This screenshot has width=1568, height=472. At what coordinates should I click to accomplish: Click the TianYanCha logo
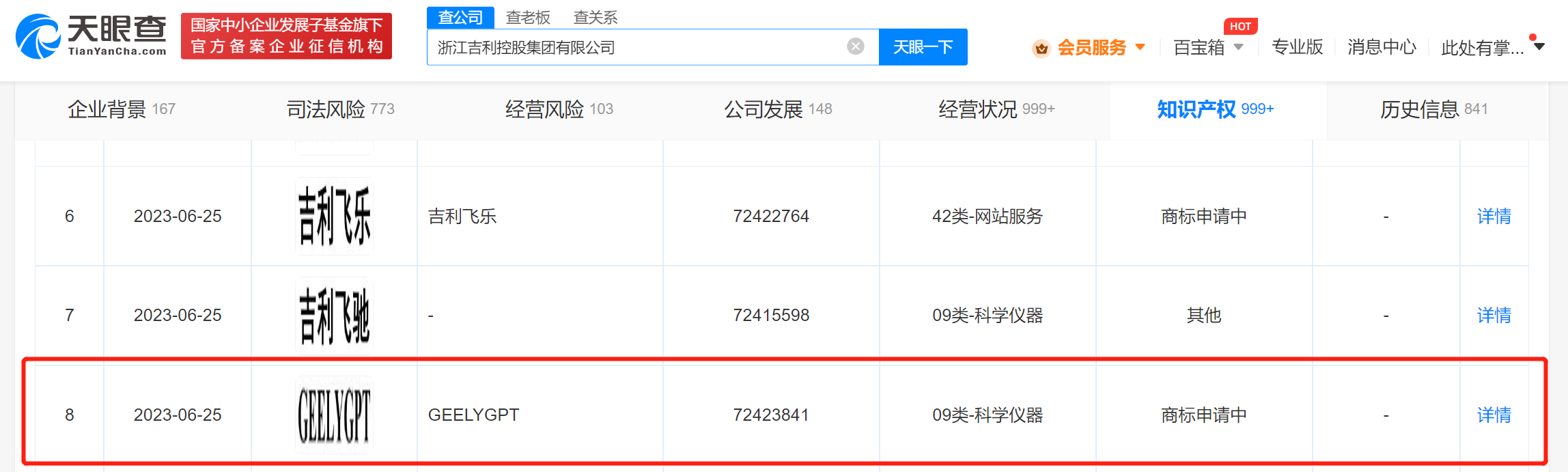click(x=92, y=36)
